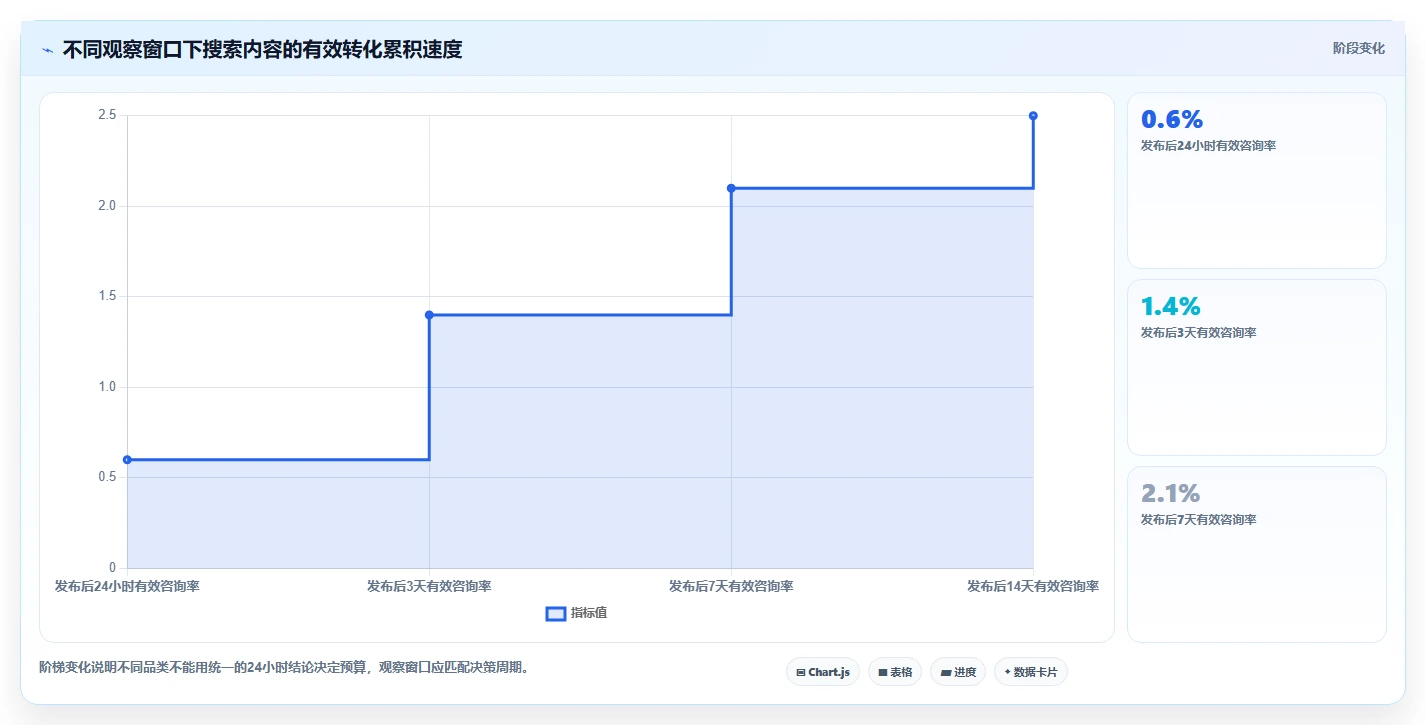Image resolution: width=1426 pixels, height=725 pixels.
Task: Open the 1.4% 发布后3天有效咨询率 card
Action: 1257,368
